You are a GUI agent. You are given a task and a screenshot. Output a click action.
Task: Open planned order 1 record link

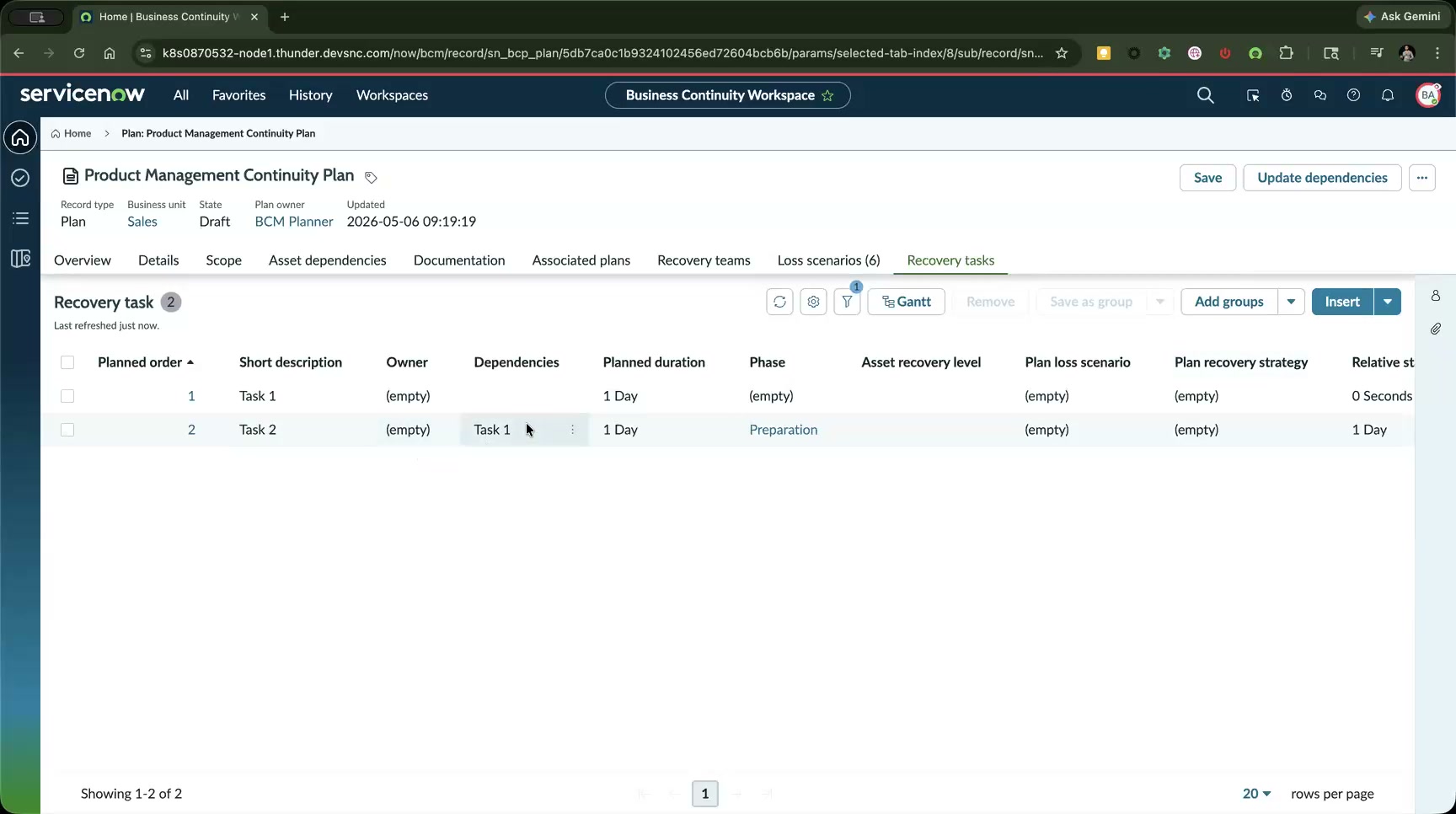point(191,396)
